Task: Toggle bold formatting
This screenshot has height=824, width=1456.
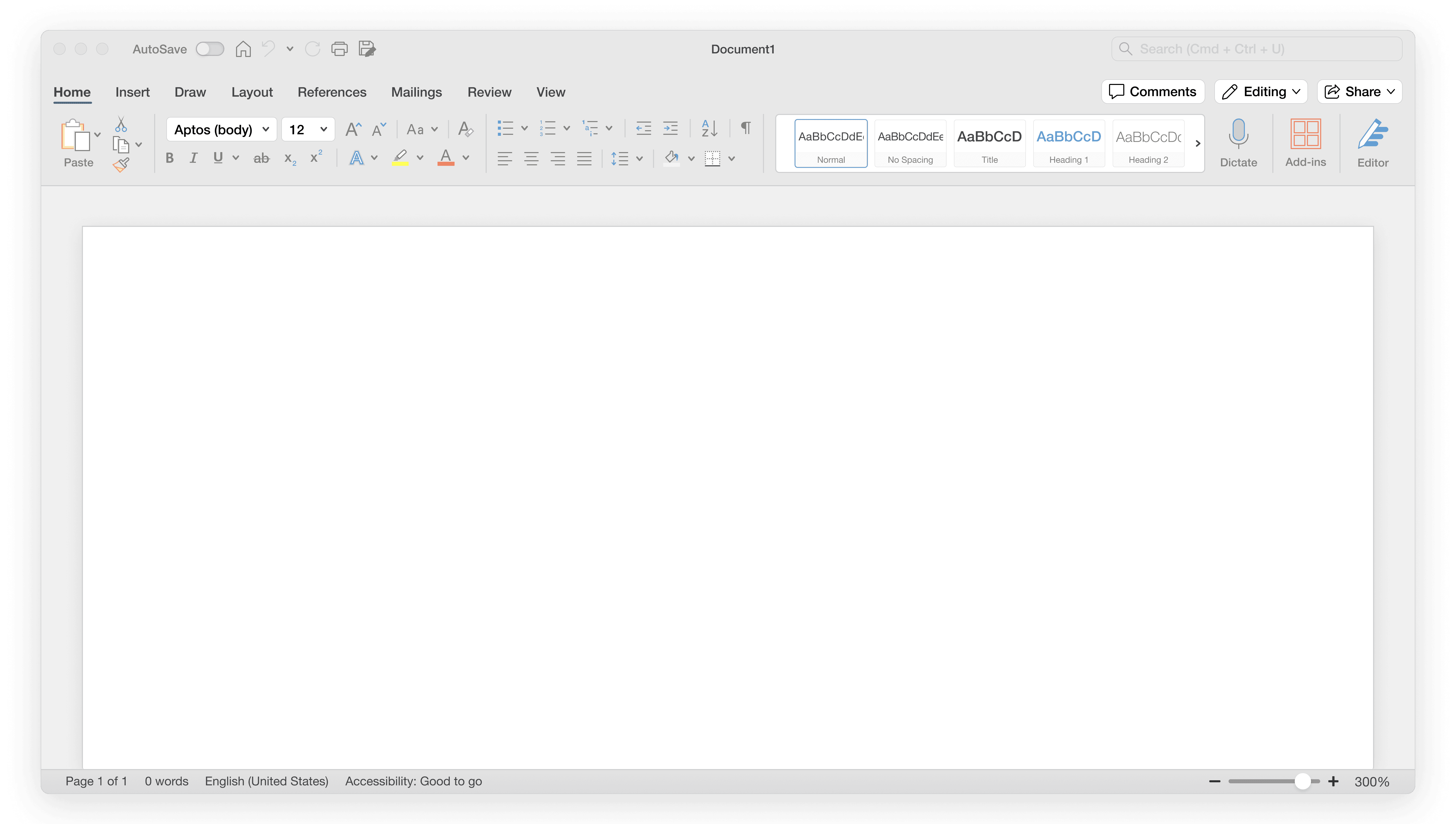Action: [x=169, y=158]
